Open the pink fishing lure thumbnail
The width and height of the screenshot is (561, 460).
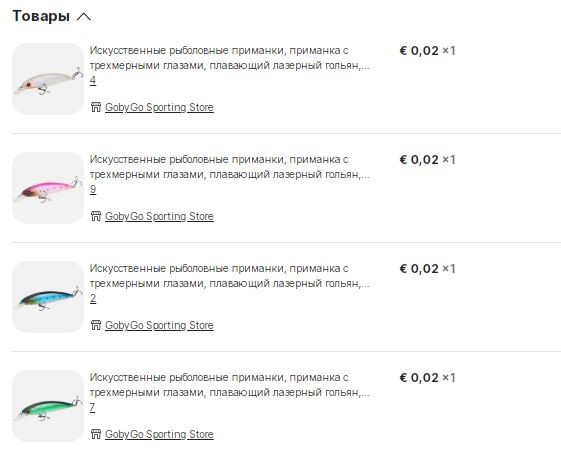click(x=48, y=188)
